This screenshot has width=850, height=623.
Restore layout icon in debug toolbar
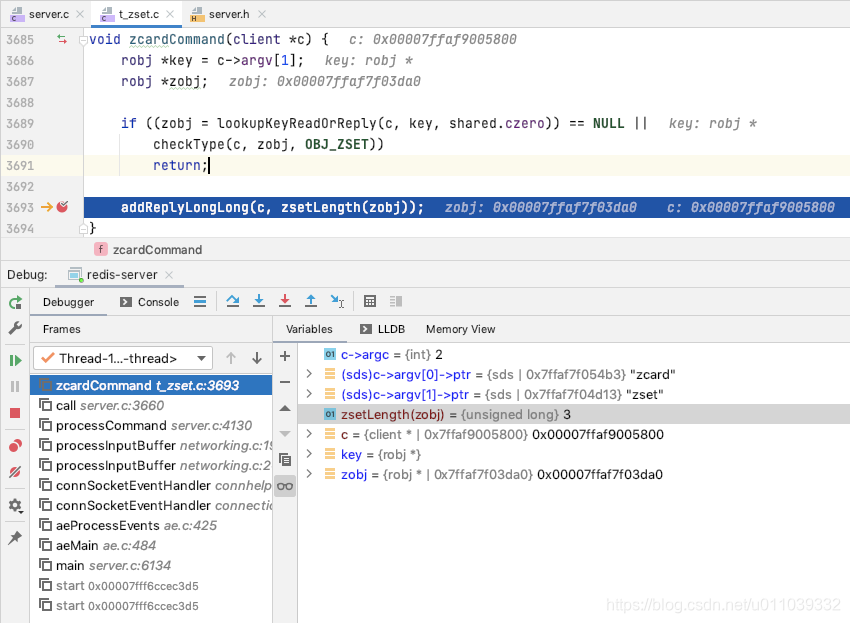396,301
